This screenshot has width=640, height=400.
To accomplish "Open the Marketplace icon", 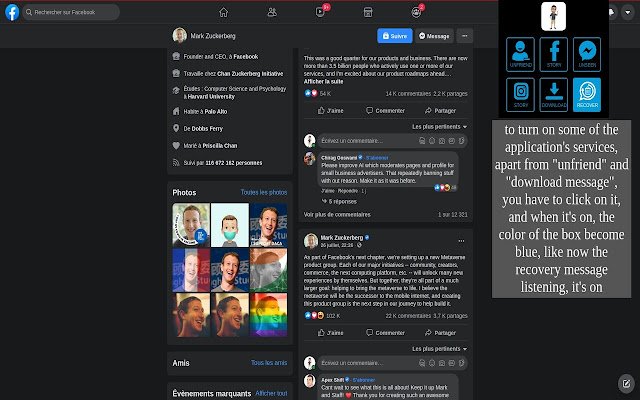I will point(368,12).
